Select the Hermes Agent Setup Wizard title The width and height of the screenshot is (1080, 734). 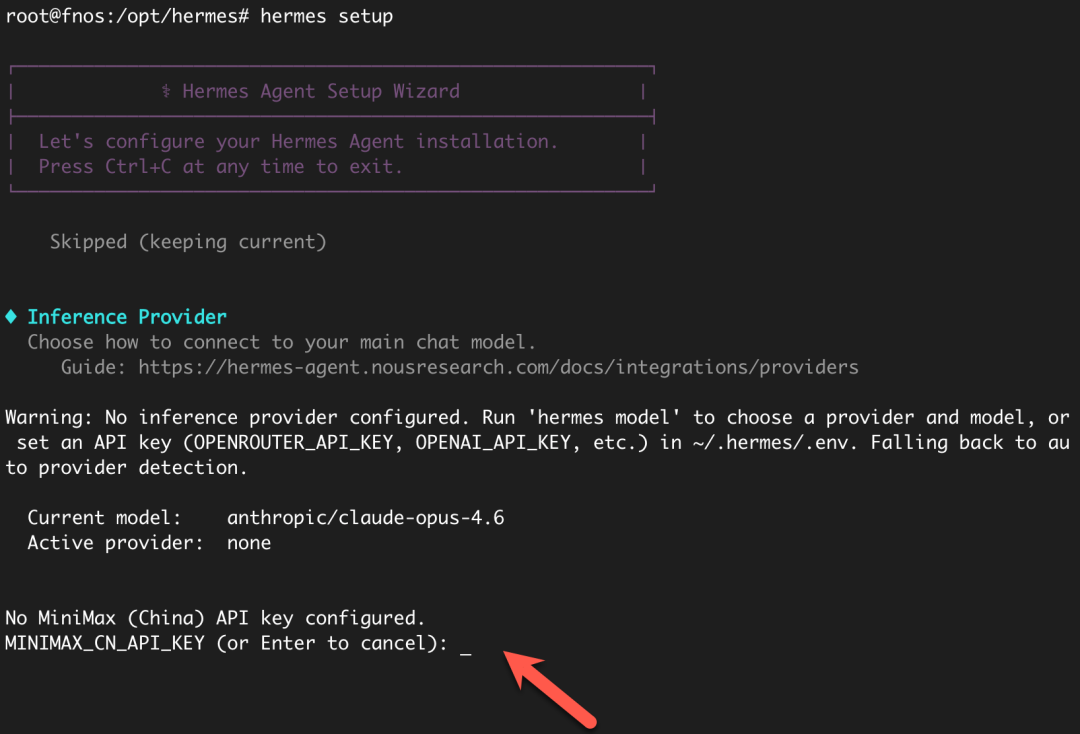point(321,91)
